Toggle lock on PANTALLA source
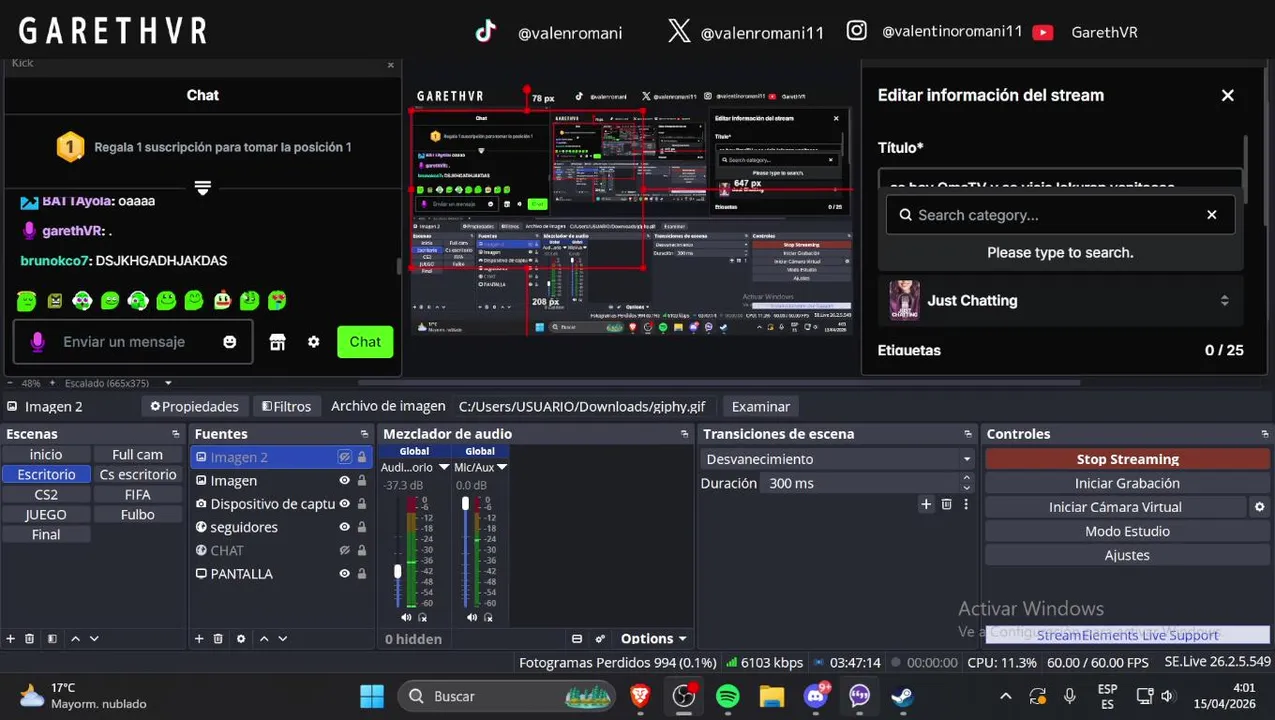 (x=362, y=574)
